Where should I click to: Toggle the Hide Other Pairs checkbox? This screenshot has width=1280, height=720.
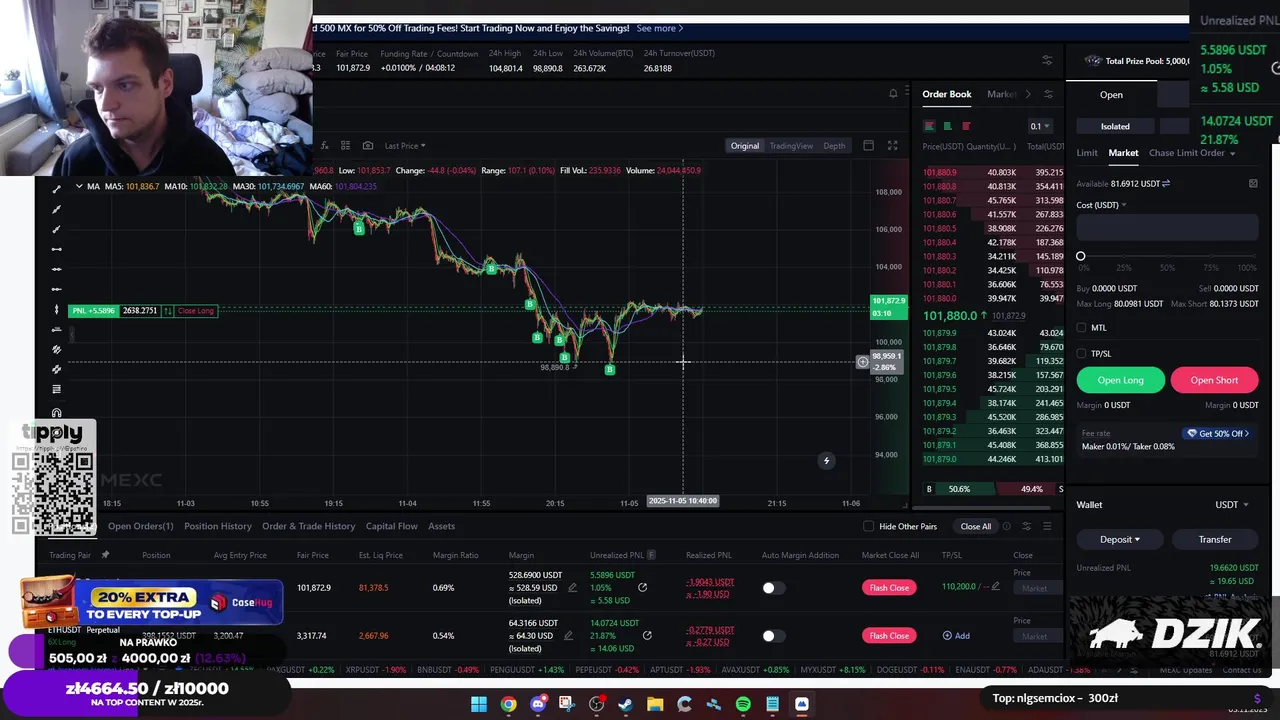tap(868, 527)
